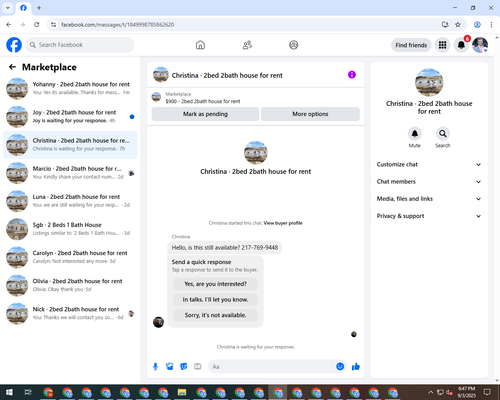Screen dimensions: 500x400
Task: Expand Media, files and links section
Action: [429, 199]
